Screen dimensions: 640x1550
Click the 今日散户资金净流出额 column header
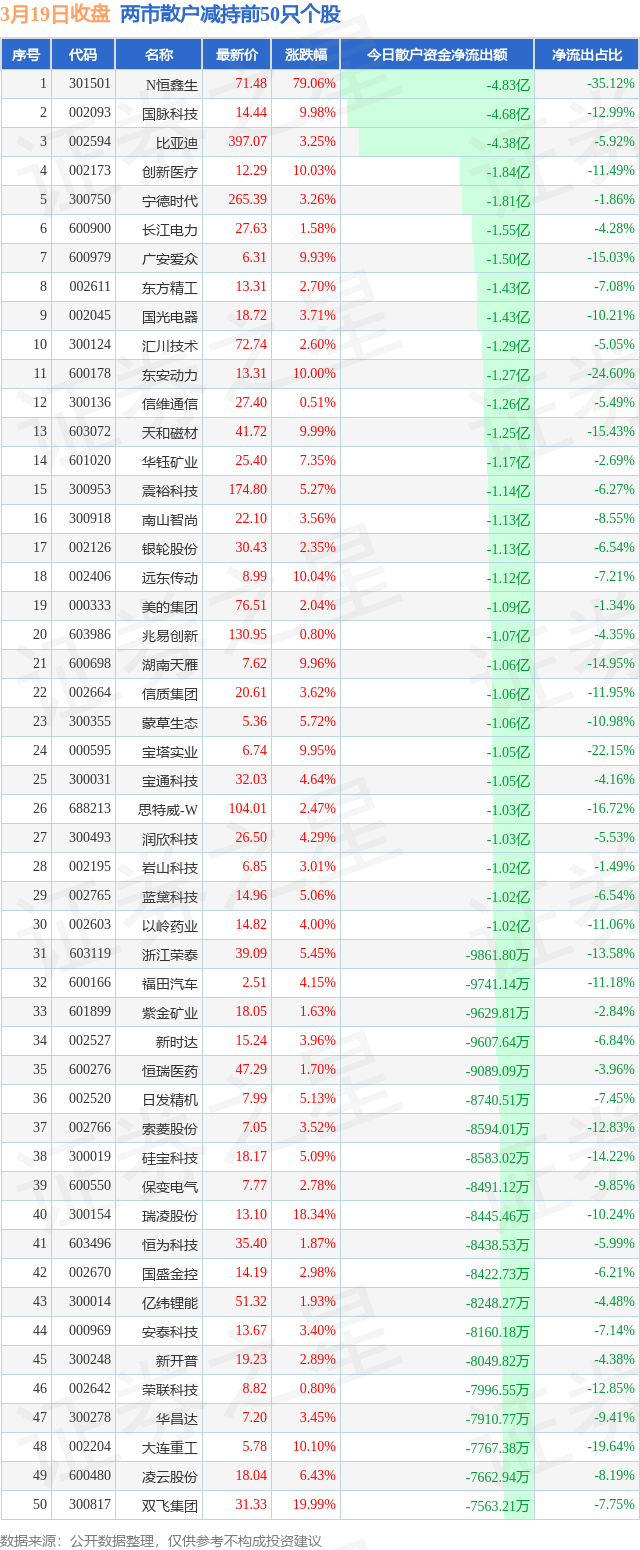(x=437, y=55)
